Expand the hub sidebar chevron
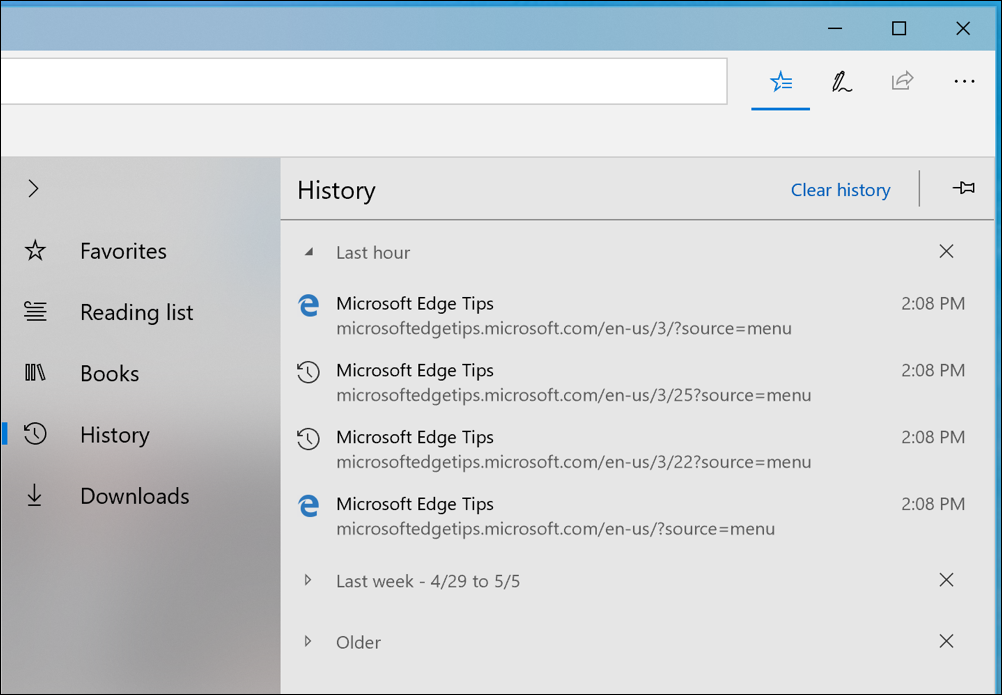Viewport: 1002px width, 695px height. 33,188
